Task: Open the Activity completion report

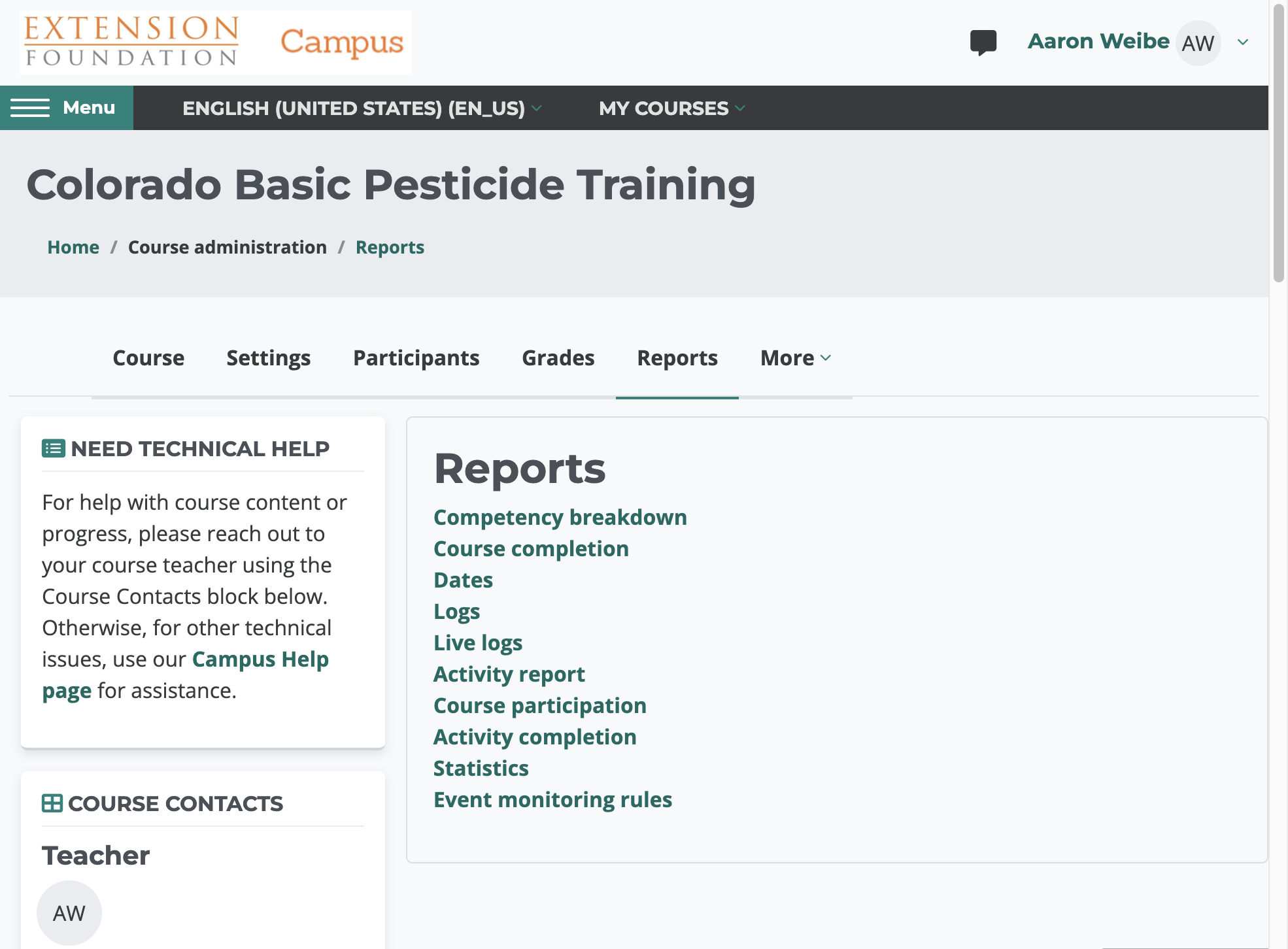Action: 535,737
